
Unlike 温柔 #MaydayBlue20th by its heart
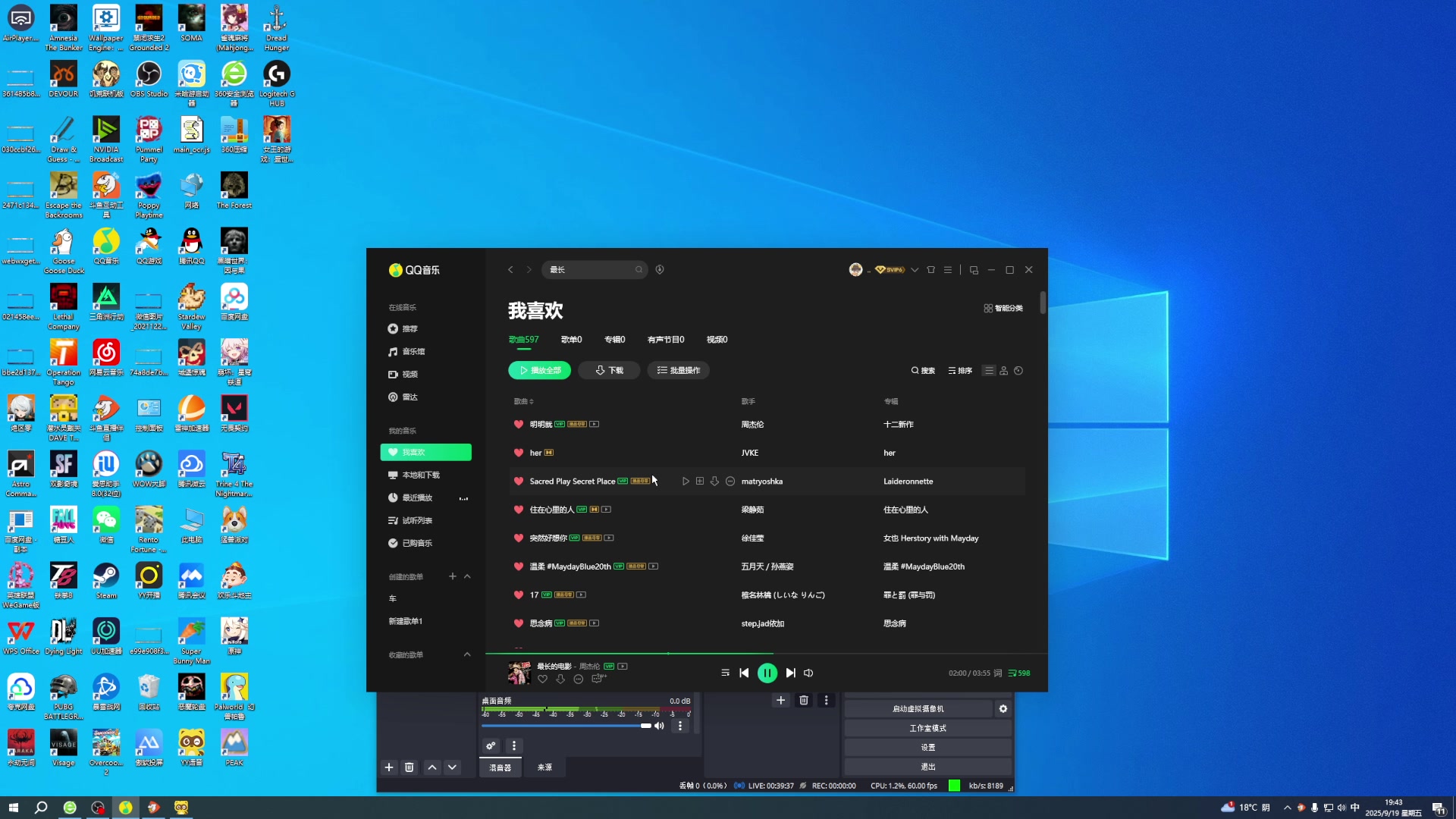519,566
